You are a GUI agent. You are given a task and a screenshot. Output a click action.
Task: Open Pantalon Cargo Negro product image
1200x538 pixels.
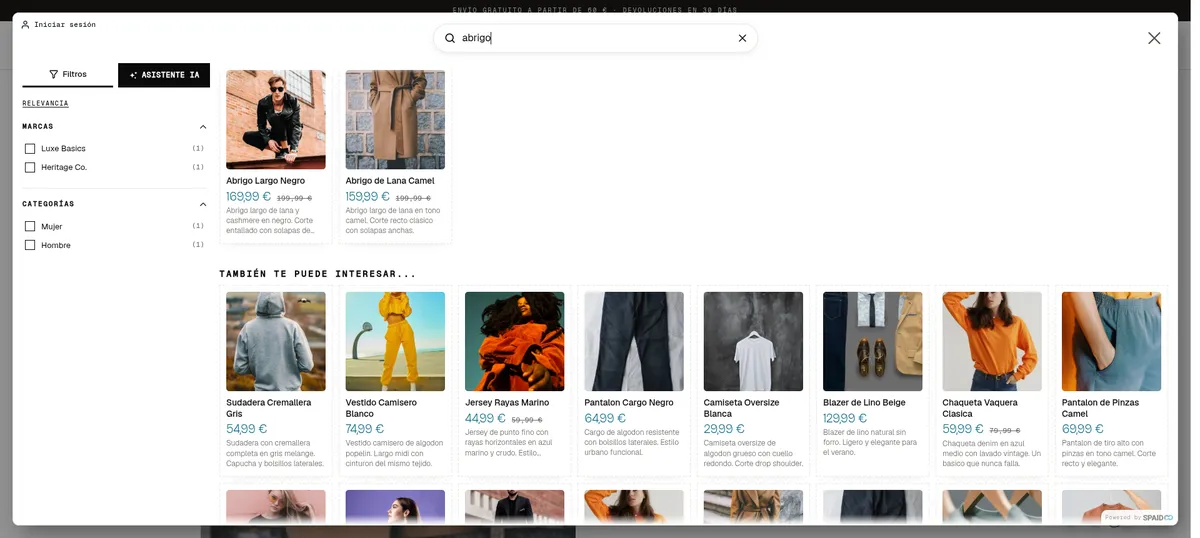click(x=634, y=341)
